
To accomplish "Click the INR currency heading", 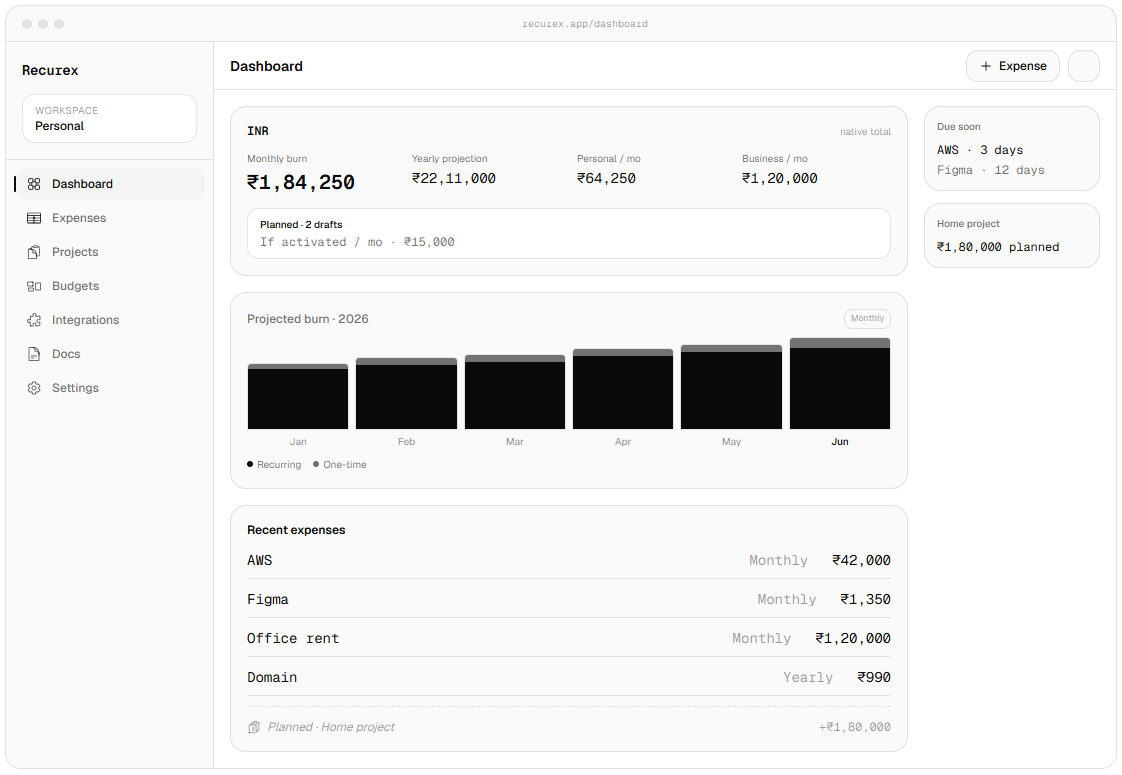I will (x=258, y=131).
